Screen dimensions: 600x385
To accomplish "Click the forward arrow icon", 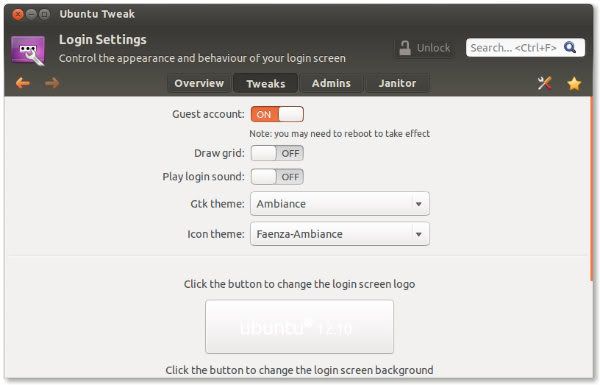I will tap(52, 83).
